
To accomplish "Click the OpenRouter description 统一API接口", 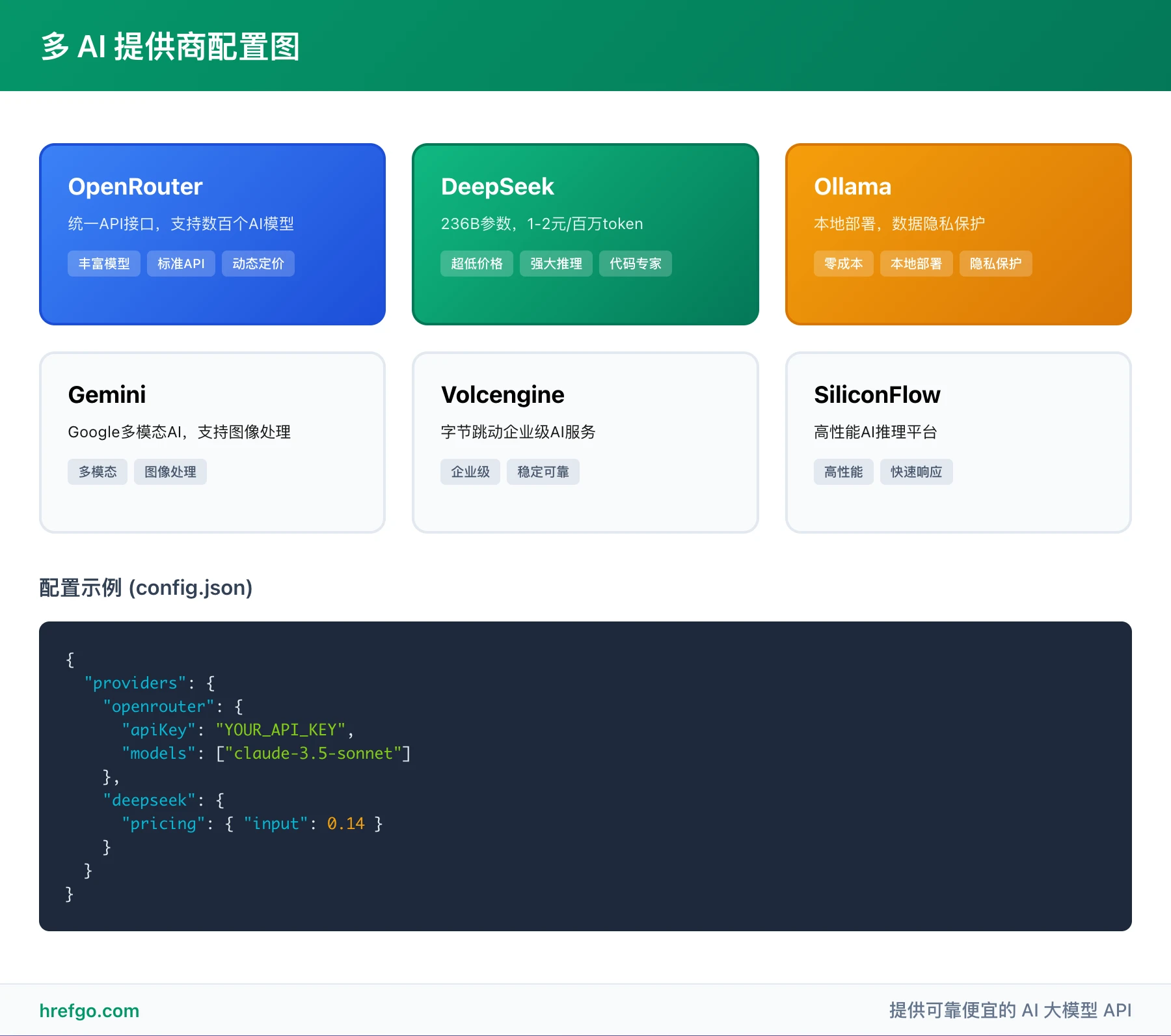I will point(181,224).
